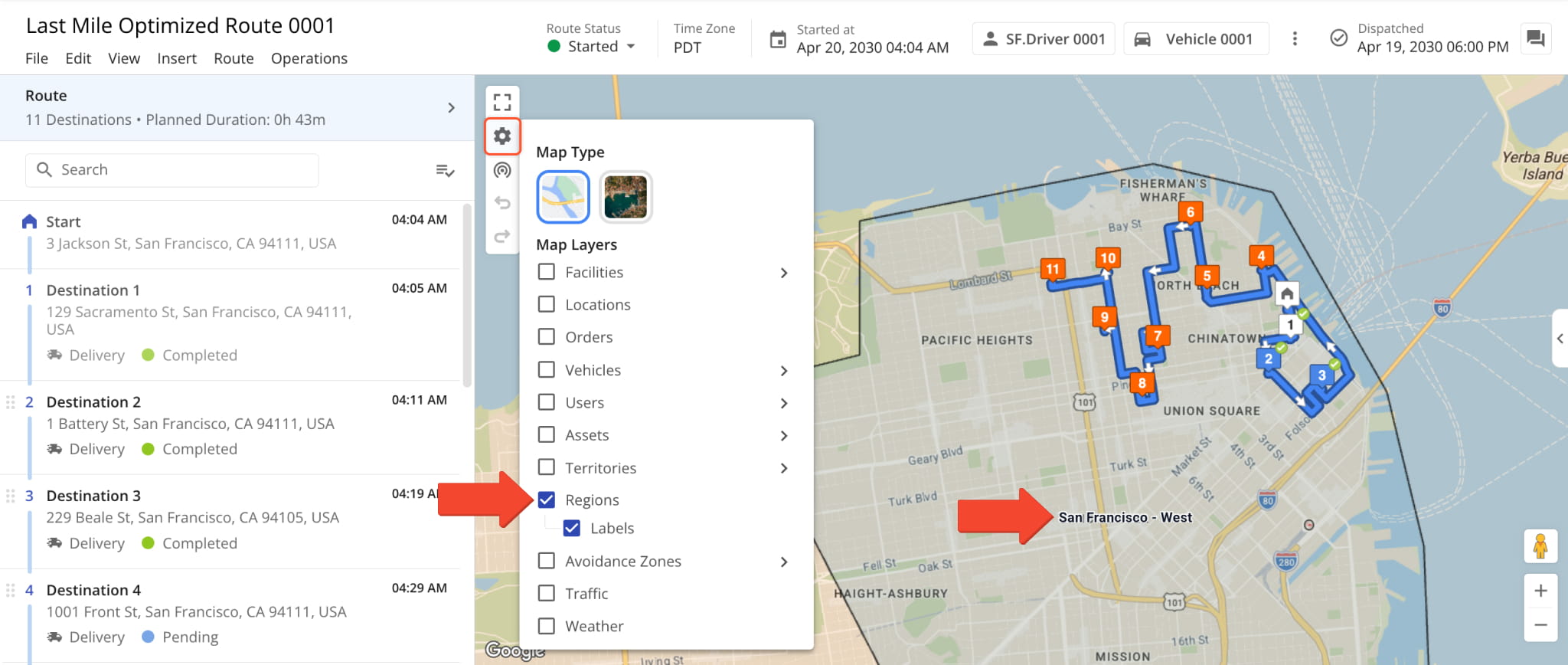Screen dimensions: 1568x665
Task: Zoom out the map with minus button
Action: 1540,624
